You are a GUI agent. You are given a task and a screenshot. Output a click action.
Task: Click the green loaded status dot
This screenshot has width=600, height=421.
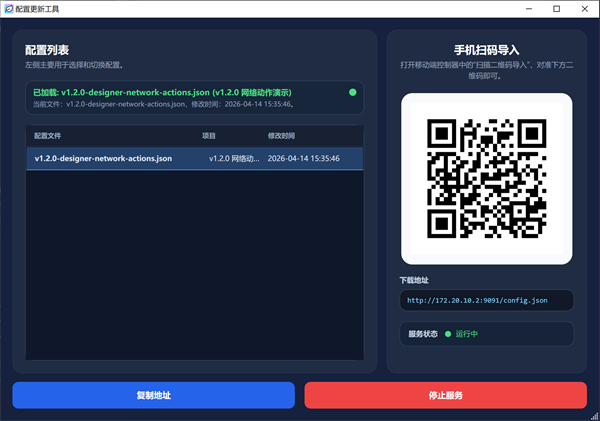pyautogui.click(x=353, y=92)
